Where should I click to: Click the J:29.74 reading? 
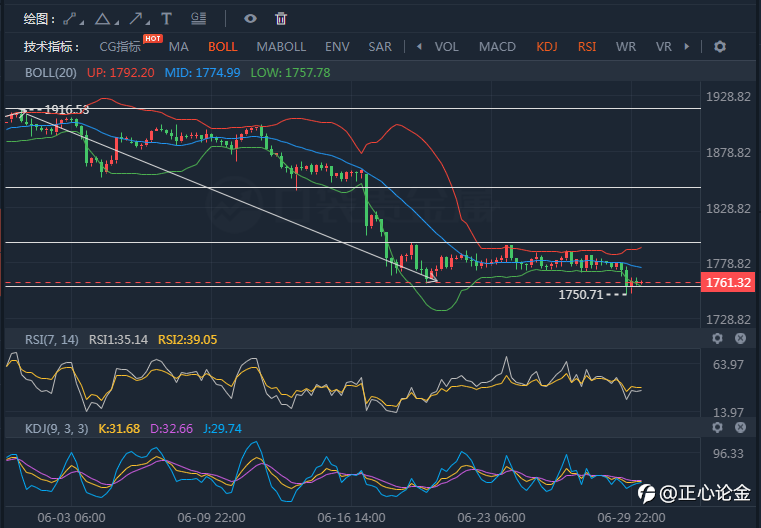tap(222, 429)
